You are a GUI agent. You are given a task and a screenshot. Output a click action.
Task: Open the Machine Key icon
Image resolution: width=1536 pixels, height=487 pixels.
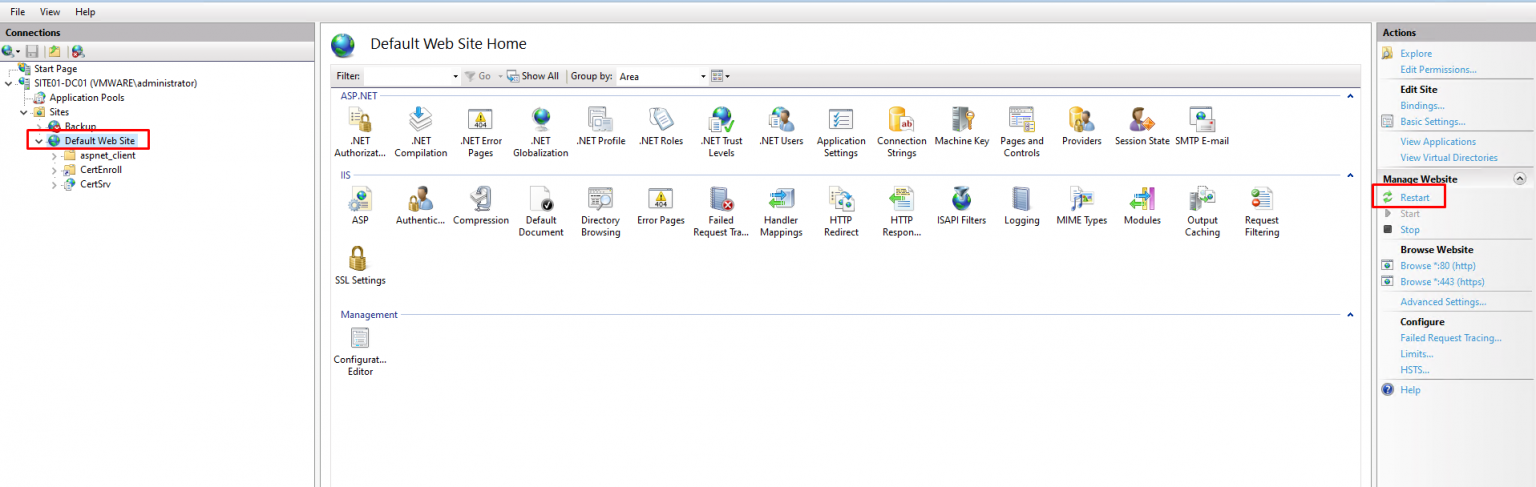pyautogui.click(x=961, y=120)
